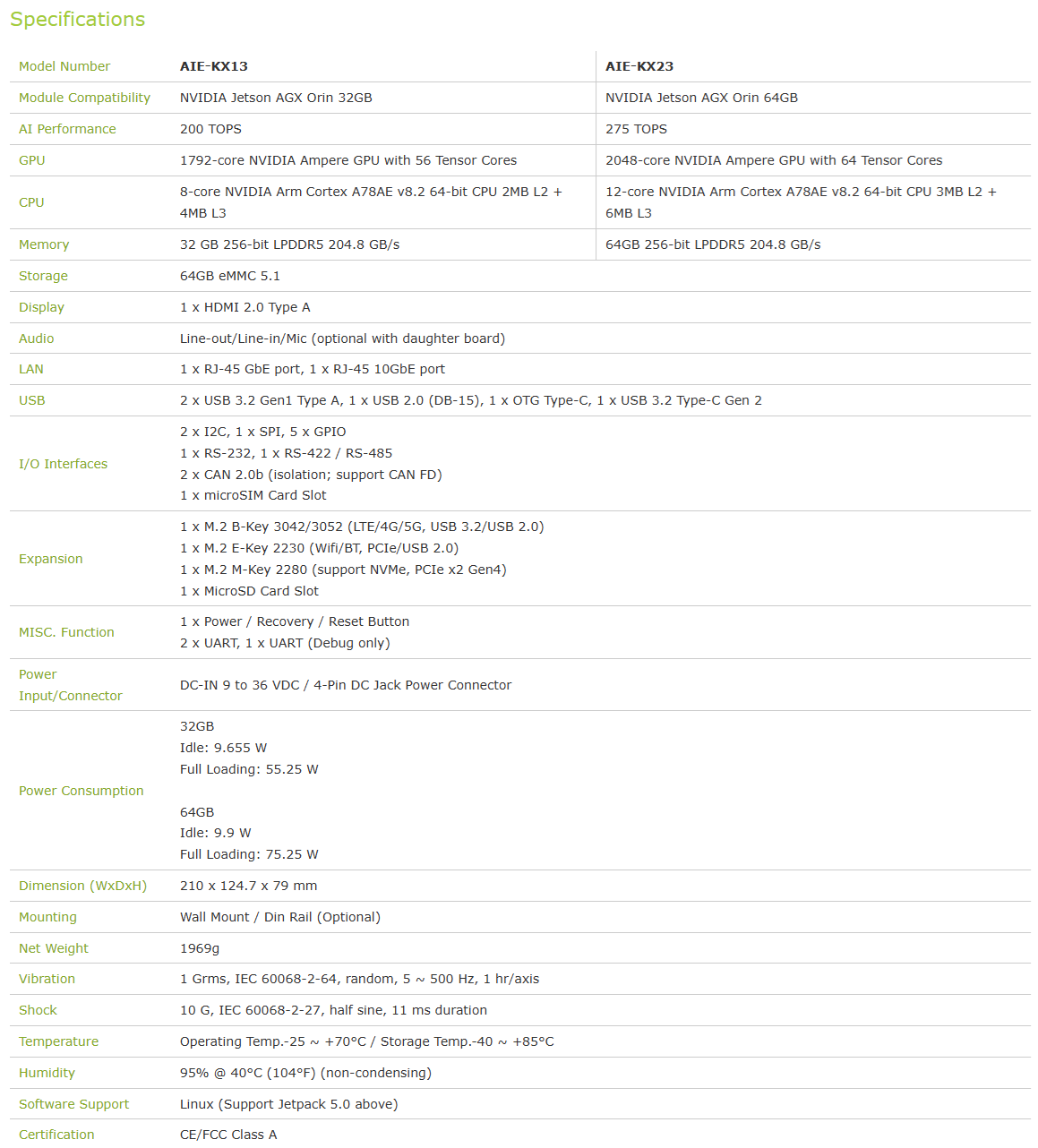Click the Dimension (WxDxH) row label
Viewport: 1038px width, 1148px height.
pos(82,886)
